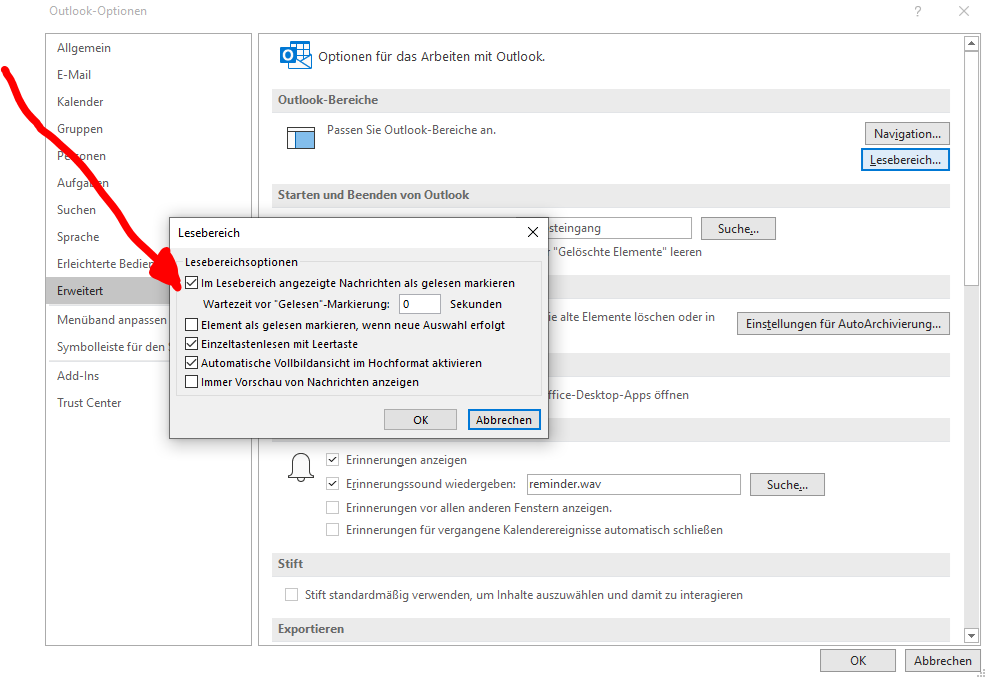985x678 pixels.
Task: Click the Outlook-Bereiche pane layout icon
Action: coord(301,138)
